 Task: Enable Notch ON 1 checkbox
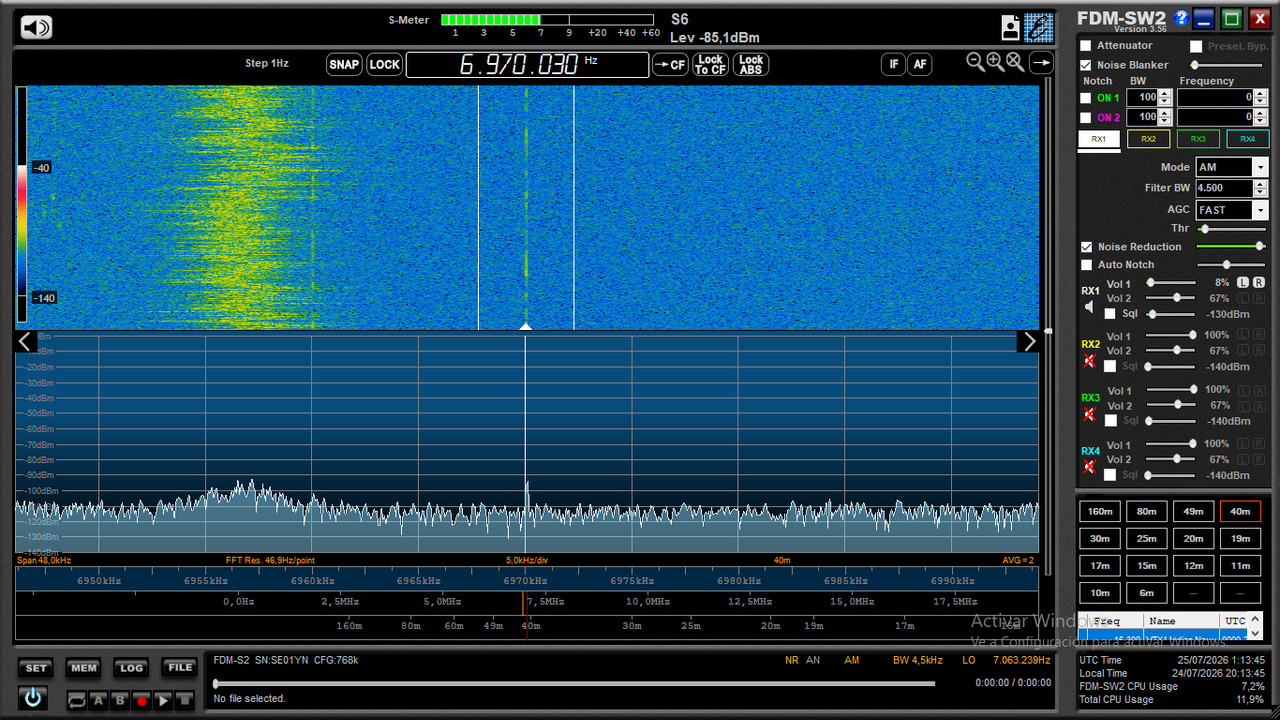1086,98
